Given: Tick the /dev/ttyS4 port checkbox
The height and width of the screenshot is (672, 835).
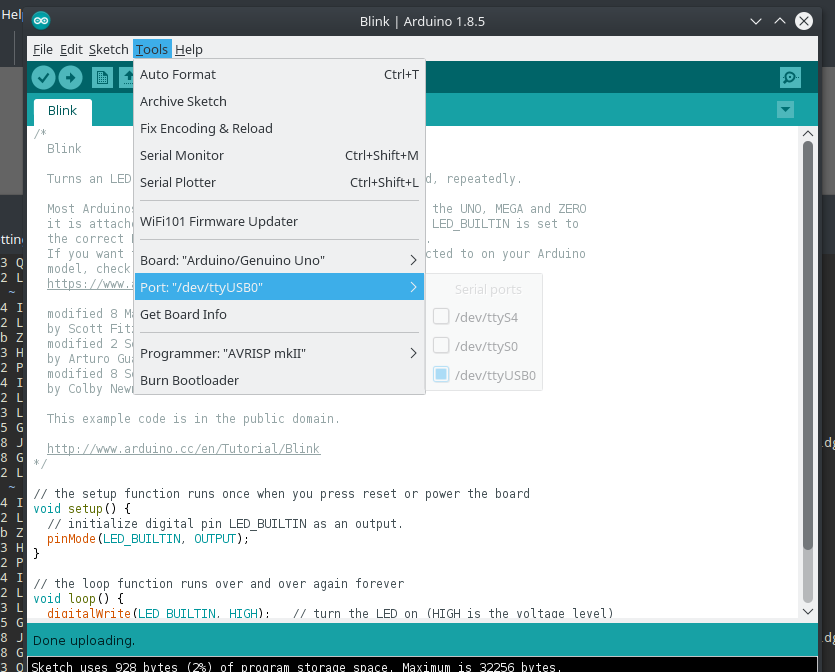Looking at the screenshot, I should coord(441,316).
